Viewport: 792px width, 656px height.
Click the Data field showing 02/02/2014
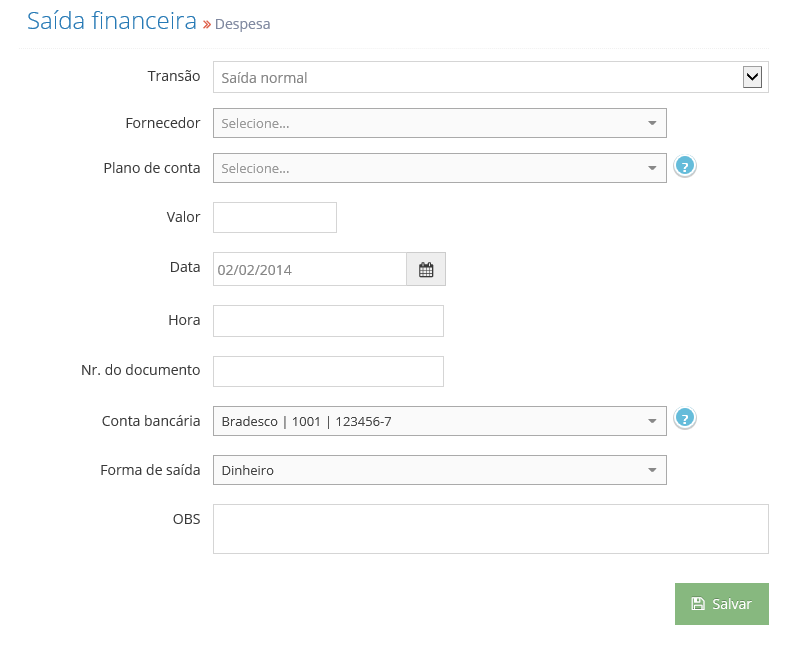click(x=310, y=269)
